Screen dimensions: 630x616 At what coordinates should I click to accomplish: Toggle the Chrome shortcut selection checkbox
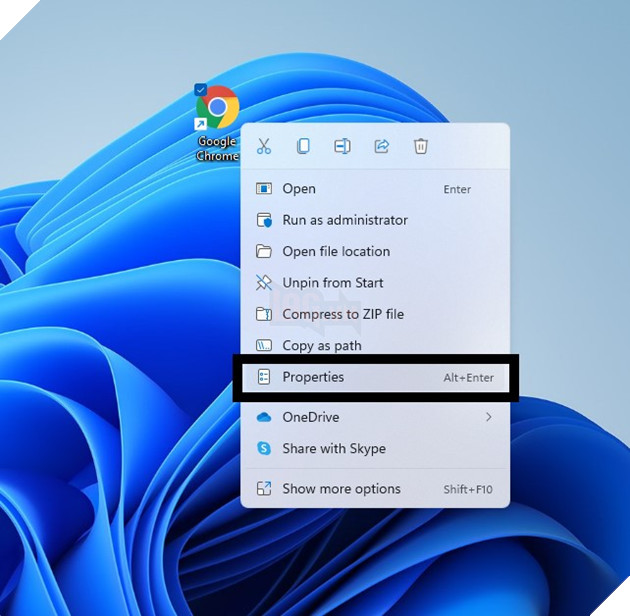click(200, 90)
